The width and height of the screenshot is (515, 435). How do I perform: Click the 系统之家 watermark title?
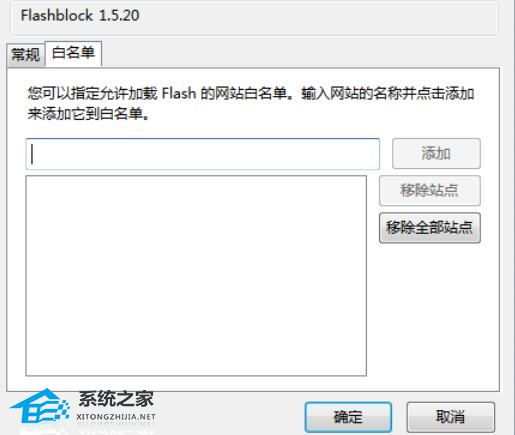116,399
